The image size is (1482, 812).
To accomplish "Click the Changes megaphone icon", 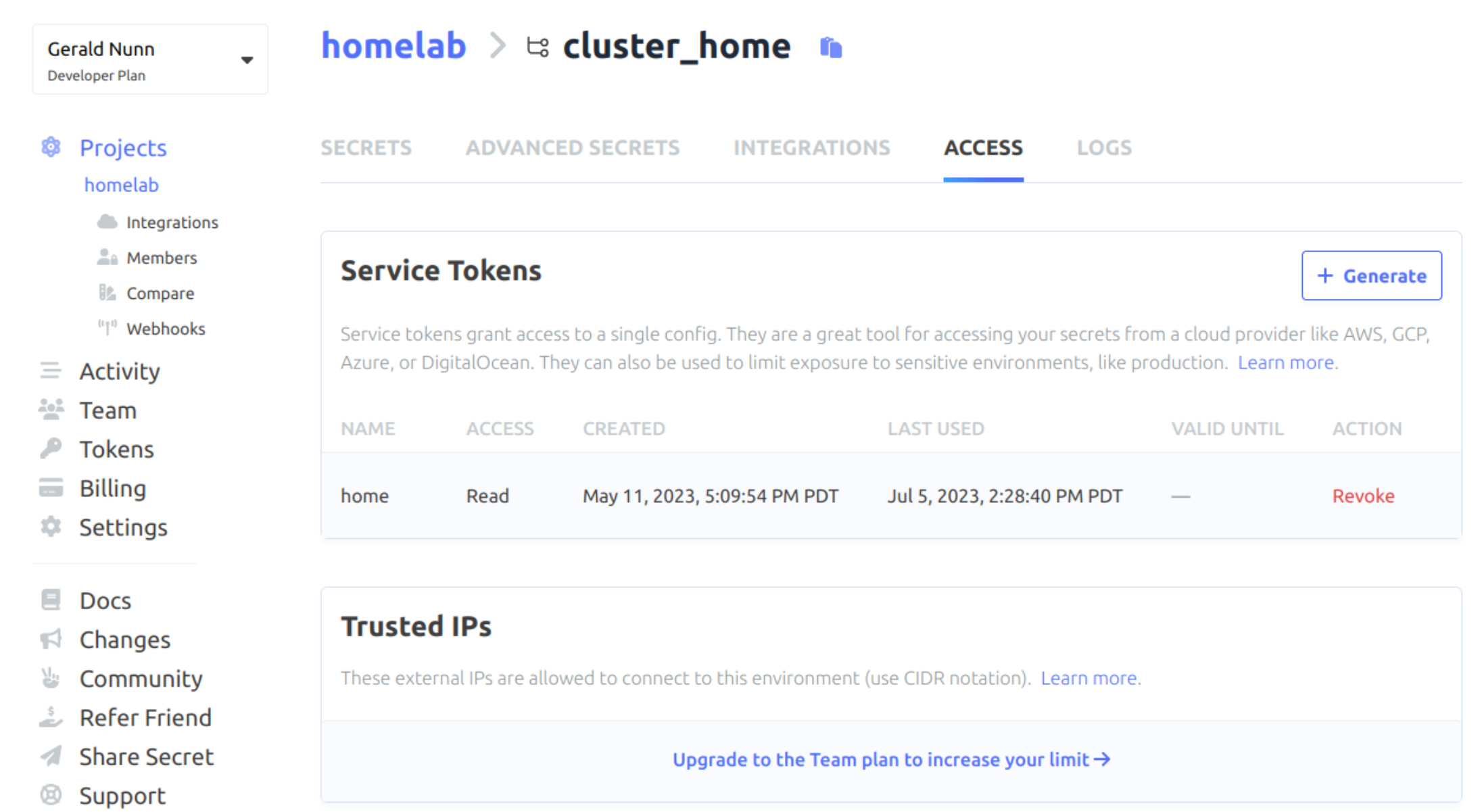I will pyautogui.click(x=51, y=639).
